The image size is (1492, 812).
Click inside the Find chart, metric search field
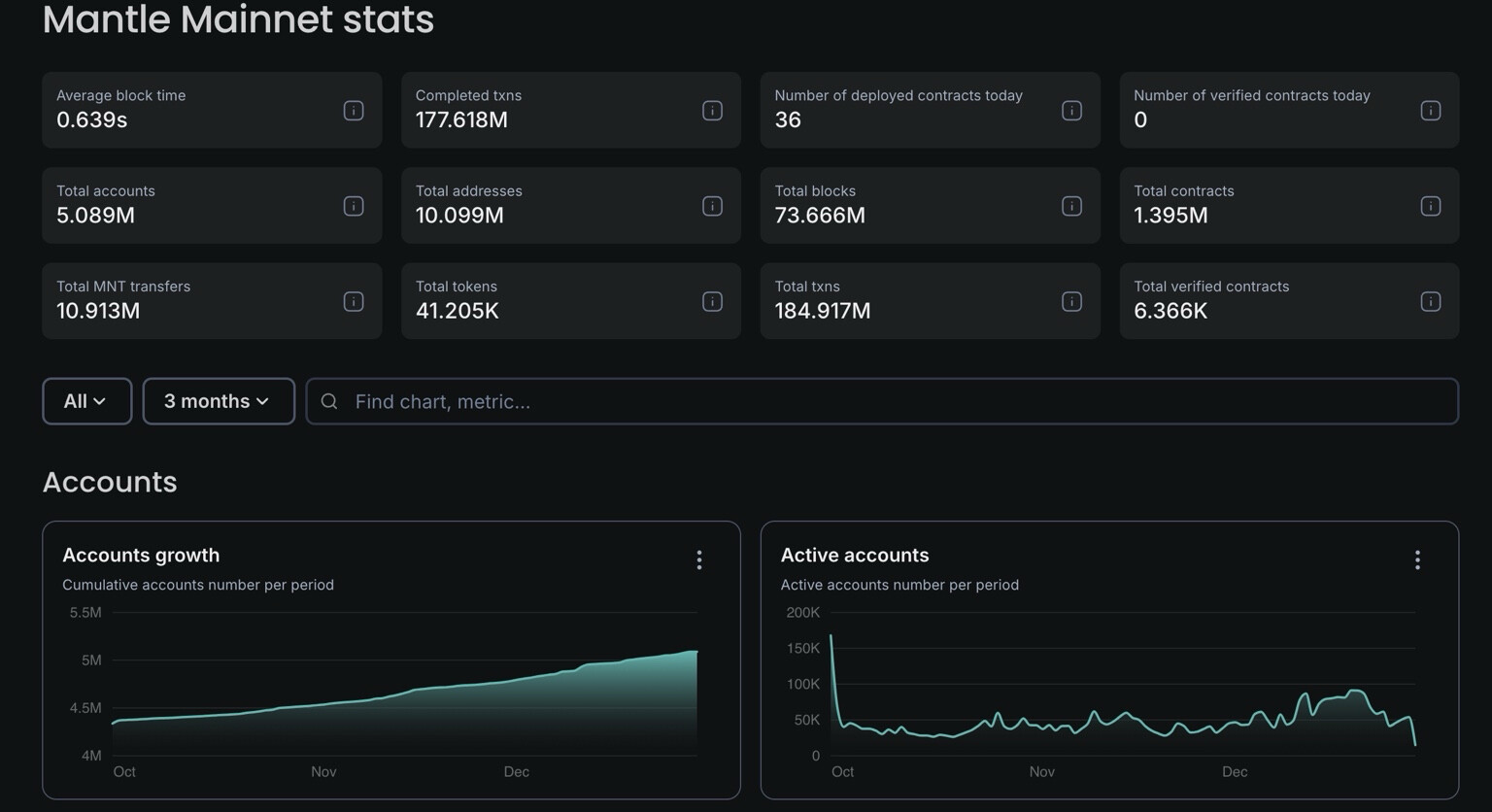(x=680, y=401)
